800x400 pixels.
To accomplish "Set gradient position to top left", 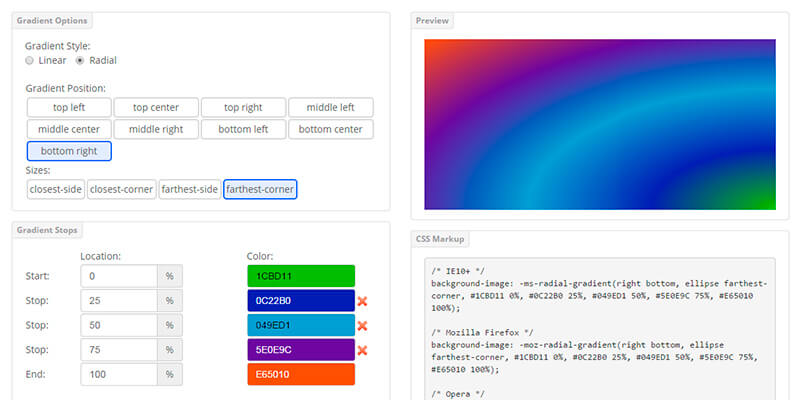I will (69, 107).
